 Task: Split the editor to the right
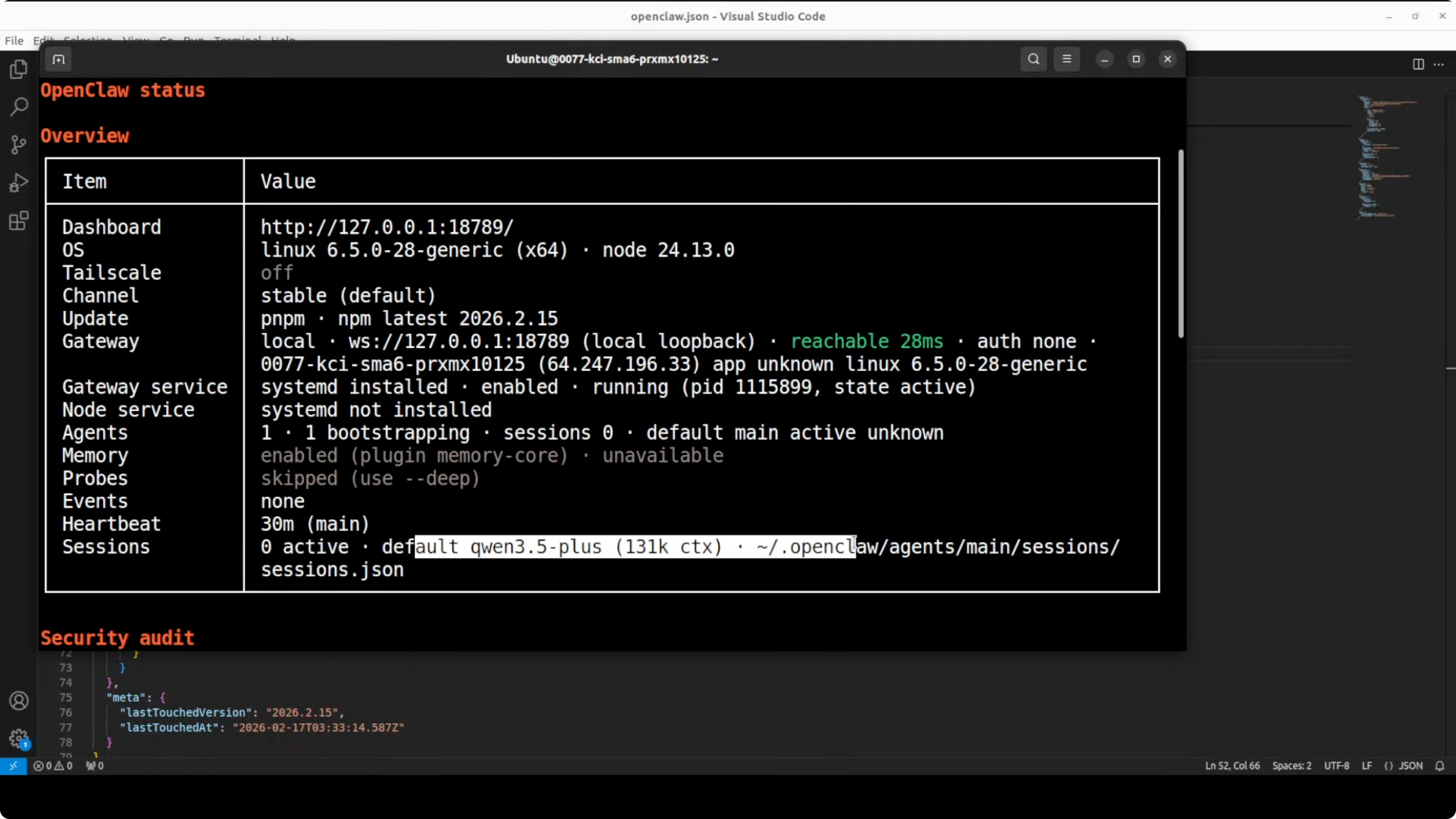[1418, 64]
